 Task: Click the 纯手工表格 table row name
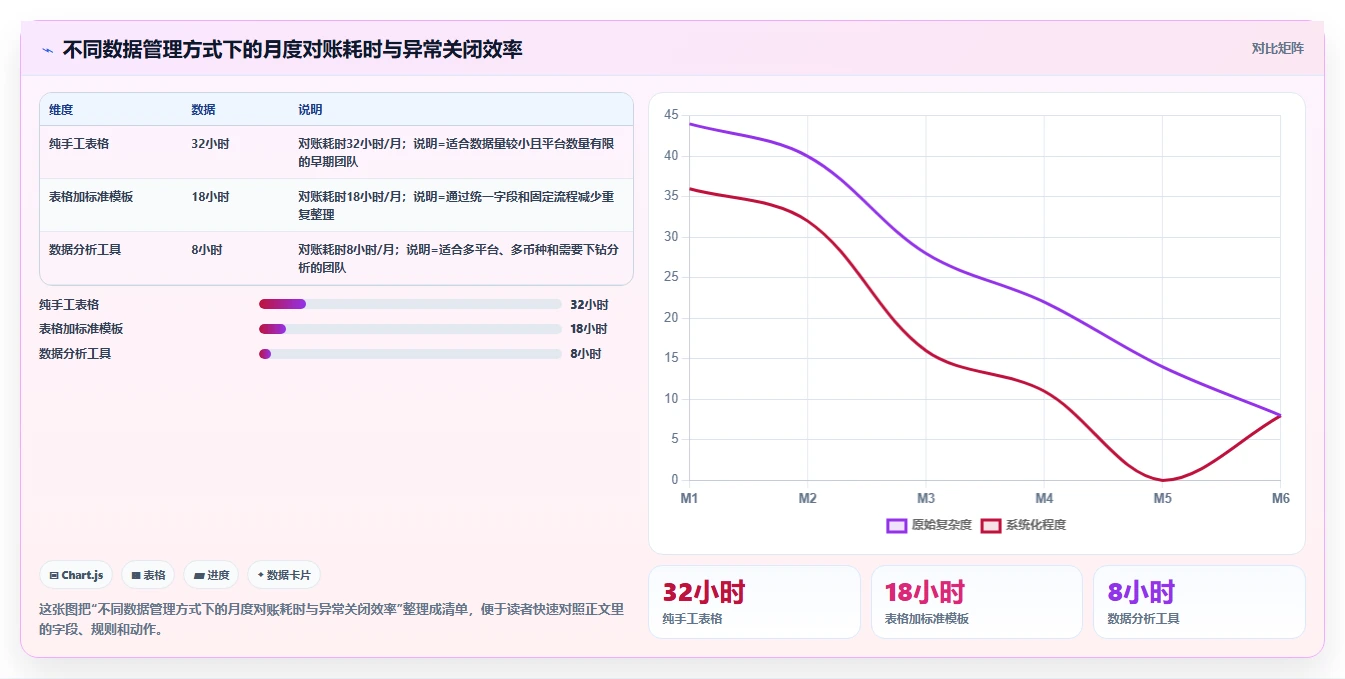(x=79, y=144)
